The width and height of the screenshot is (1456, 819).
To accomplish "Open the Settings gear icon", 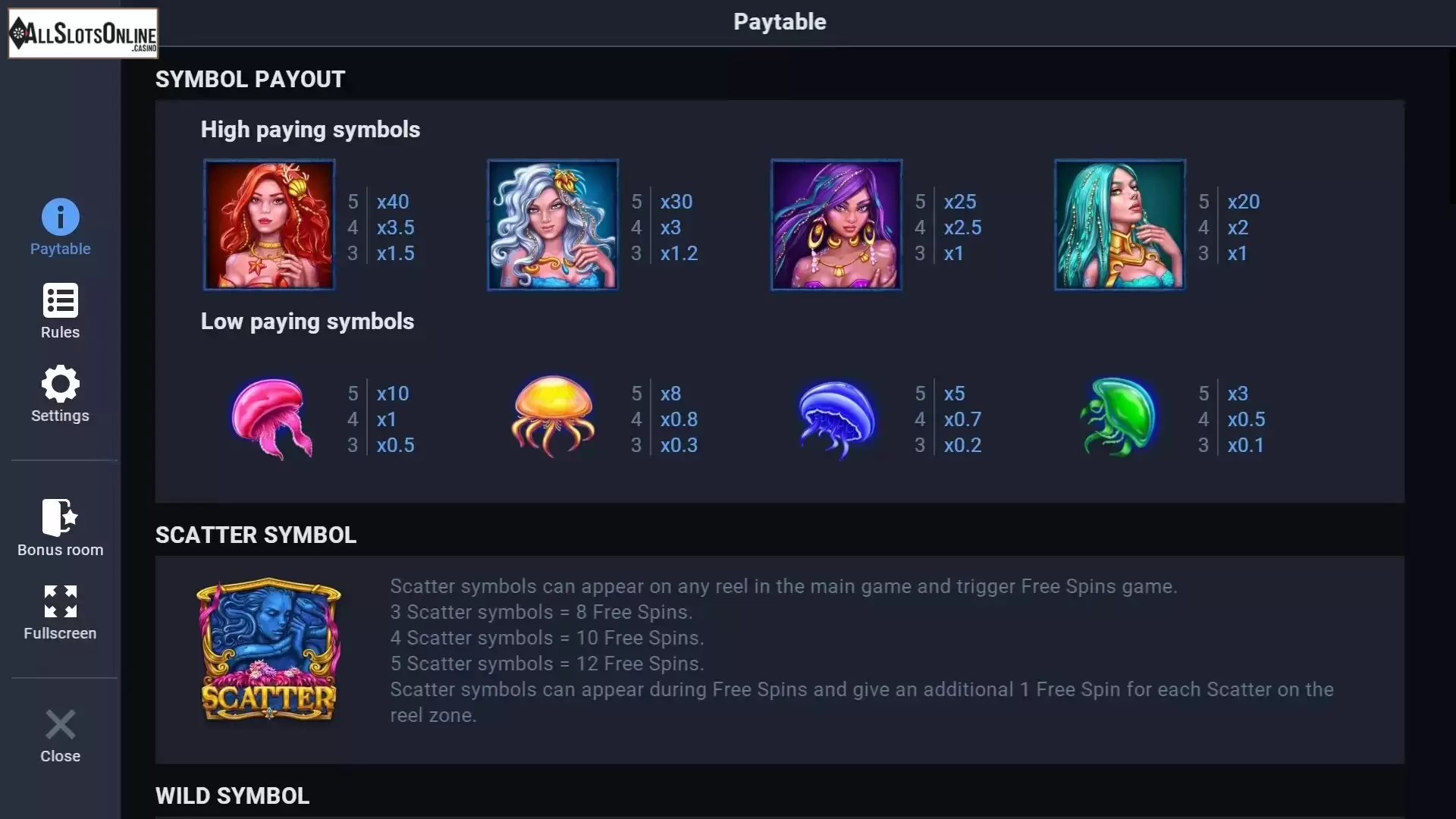I will point(60,384).
